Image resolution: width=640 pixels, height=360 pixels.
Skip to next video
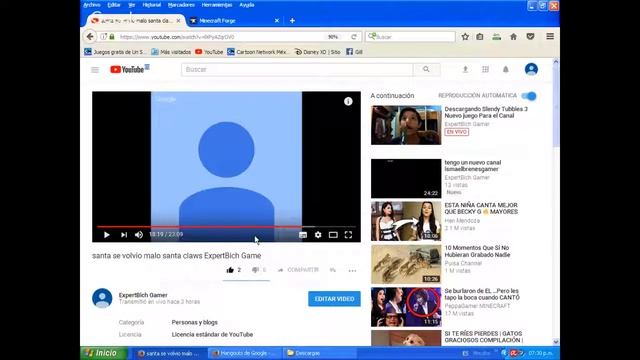click(124, 235)
